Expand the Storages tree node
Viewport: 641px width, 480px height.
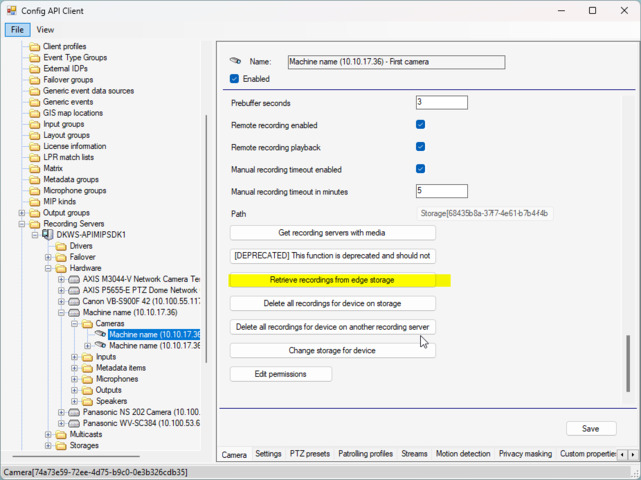[48, 445]
